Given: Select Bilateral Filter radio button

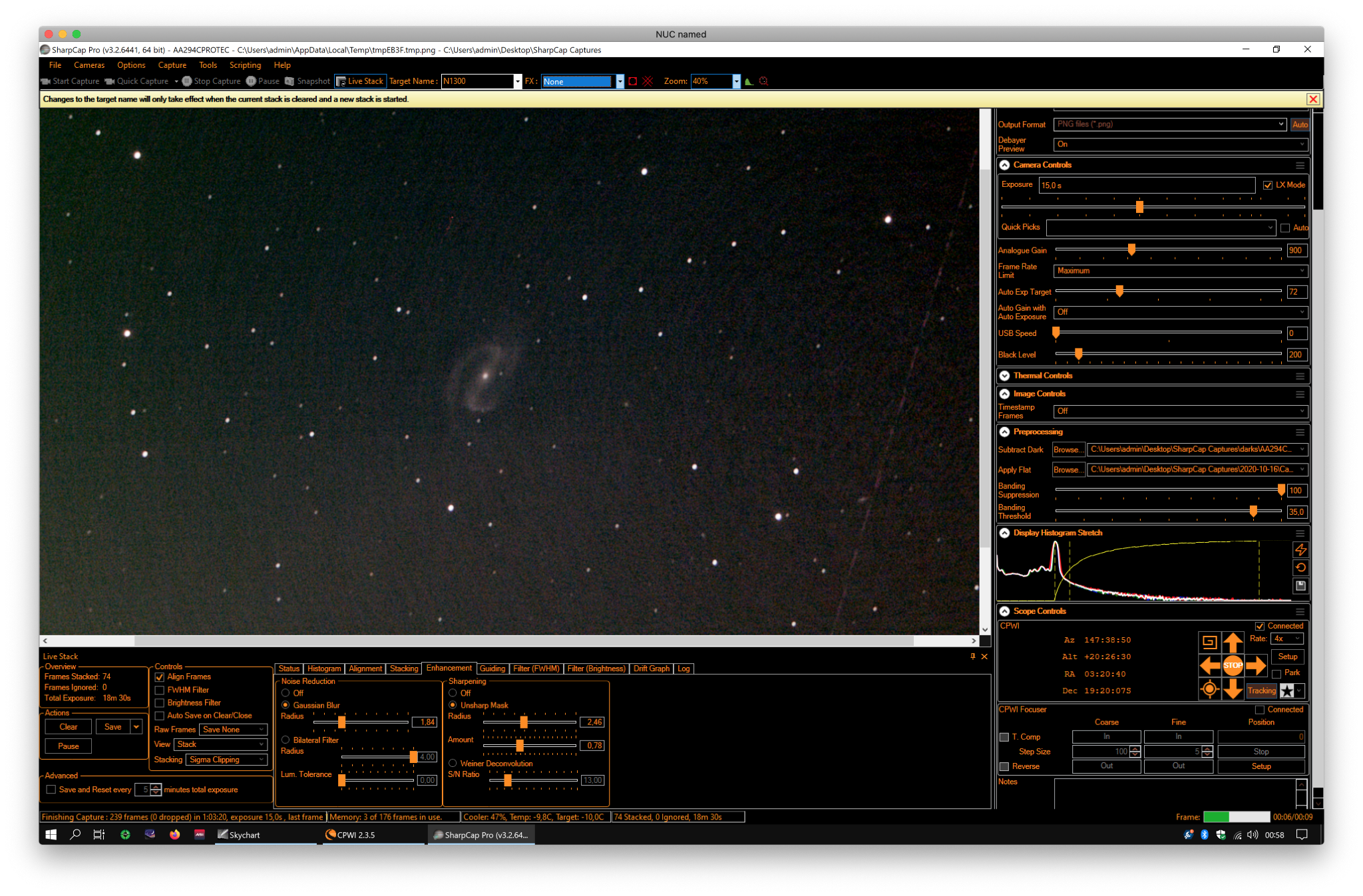Looking at the screenshot, I should 286,740.
